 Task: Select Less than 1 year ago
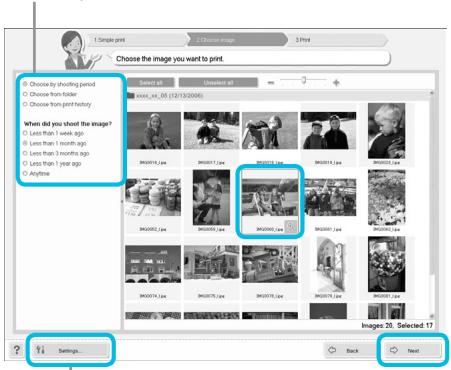pos(52,163)
